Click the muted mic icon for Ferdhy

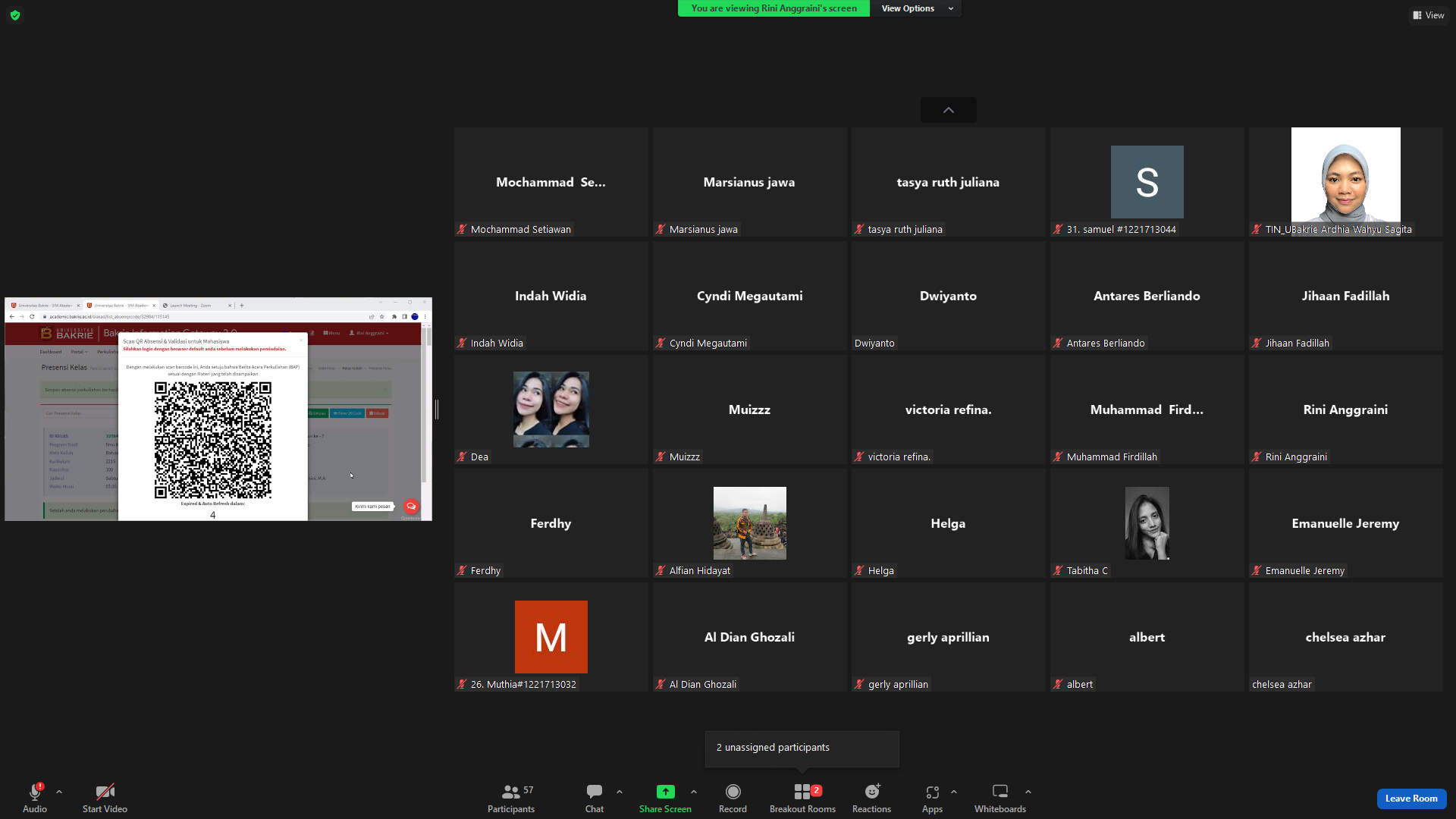click(x=462, y=570)
